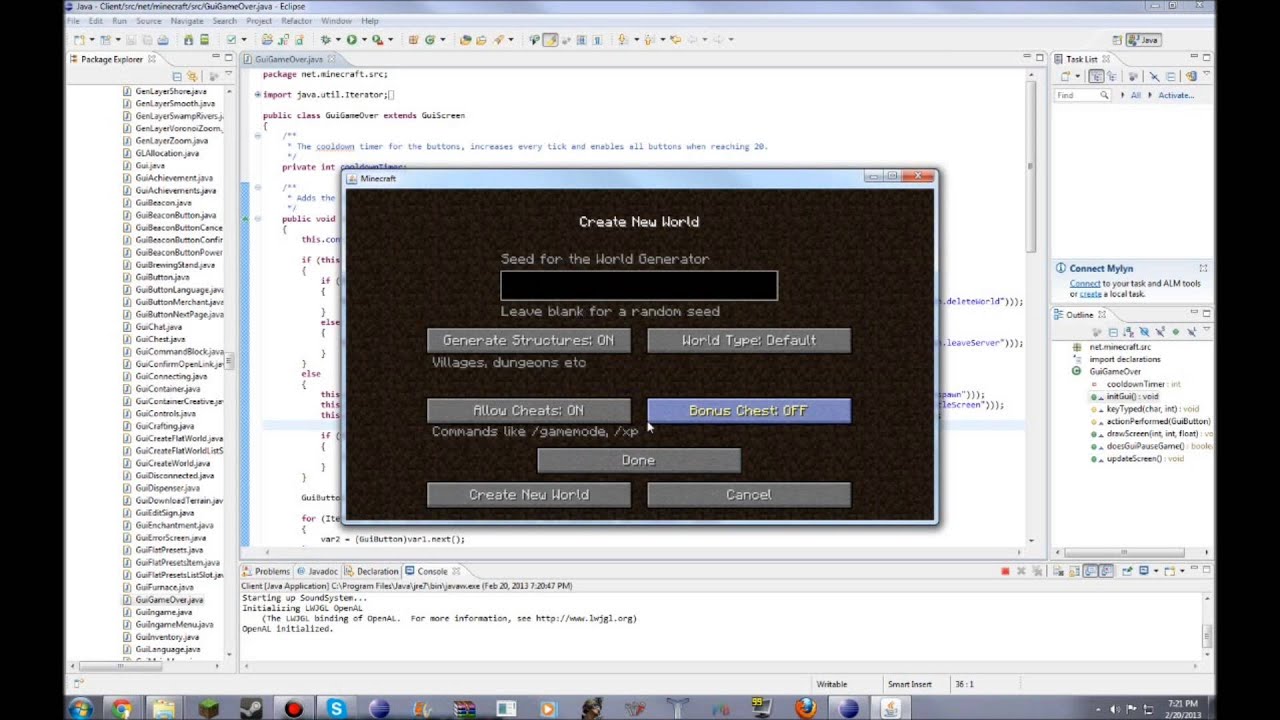Click Cancel in the Minecraft window
This screenshot has width=1280, height=720.
click(x=749, y=495)
